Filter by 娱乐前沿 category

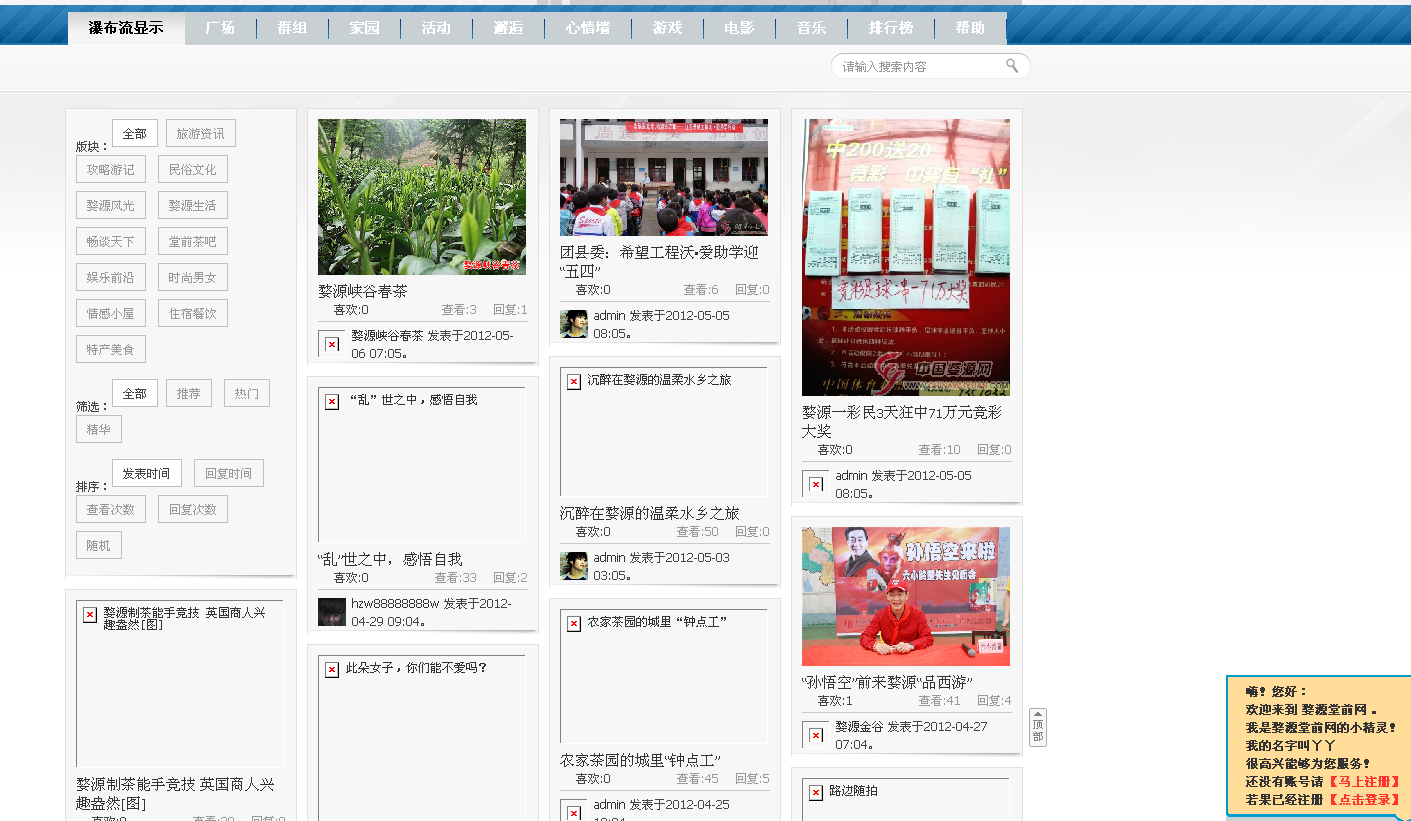coord(111,277)
